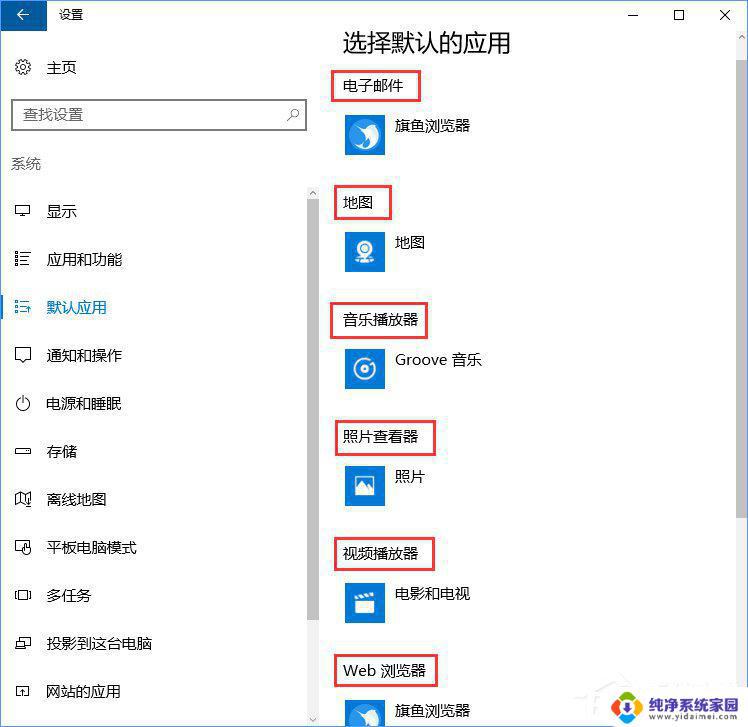Click the Groove Music app icon
This screenshot has height=727, width=748.
click(365, 369)
